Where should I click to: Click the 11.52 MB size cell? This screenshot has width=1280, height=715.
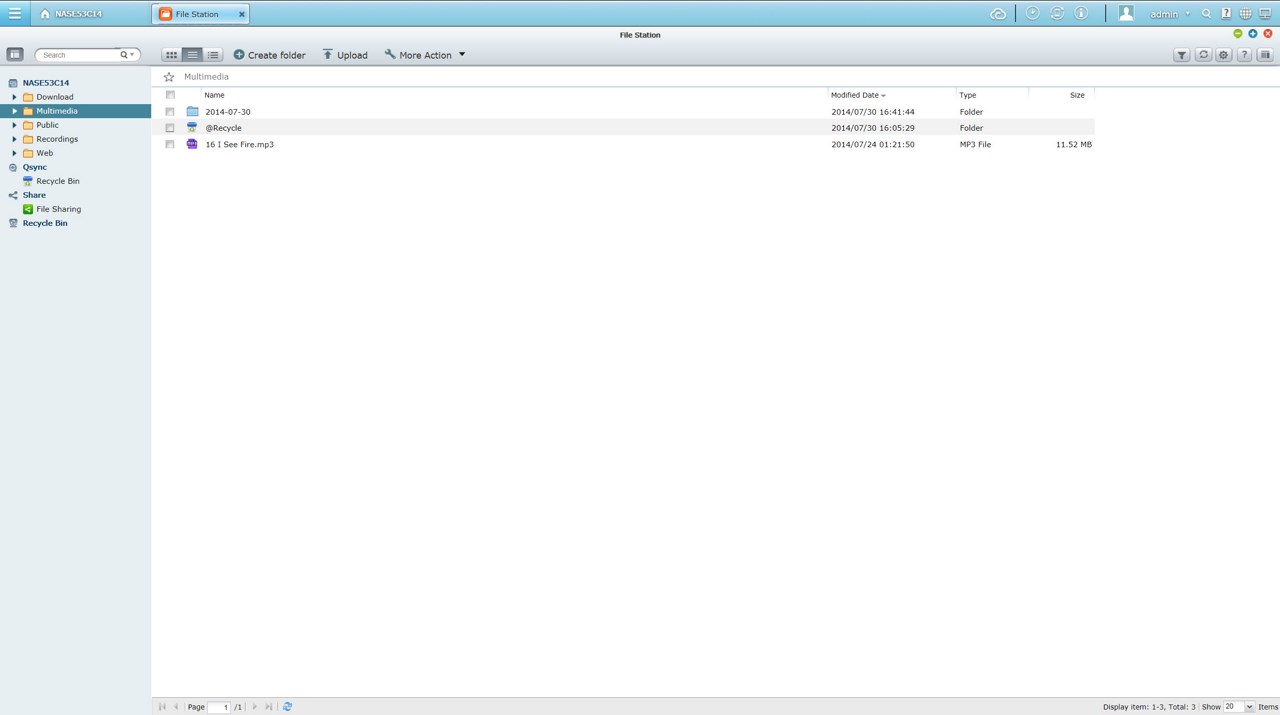click(1073, 144)
